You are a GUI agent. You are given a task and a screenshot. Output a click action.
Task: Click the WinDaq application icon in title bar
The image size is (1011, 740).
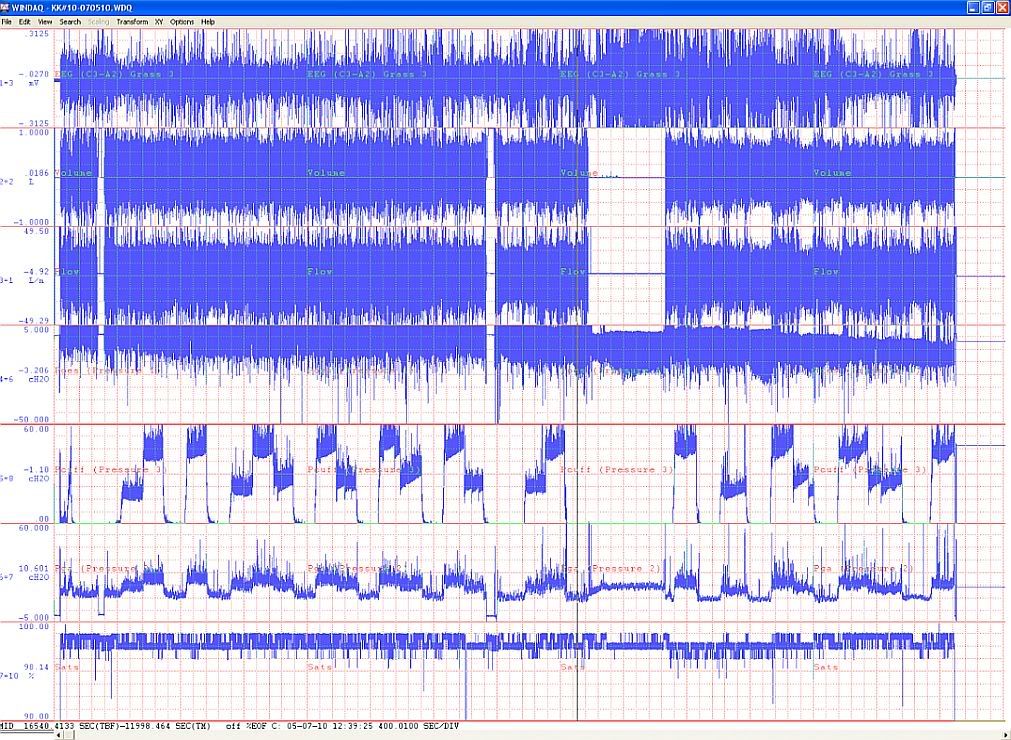point(6,7)
